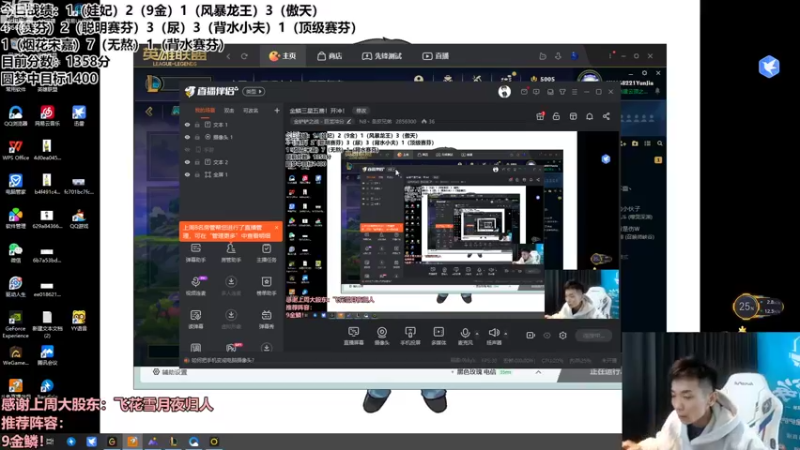Click the blue bird icon at top right
The width and height of the screenshot is (800, 450).
coord(769,67)
